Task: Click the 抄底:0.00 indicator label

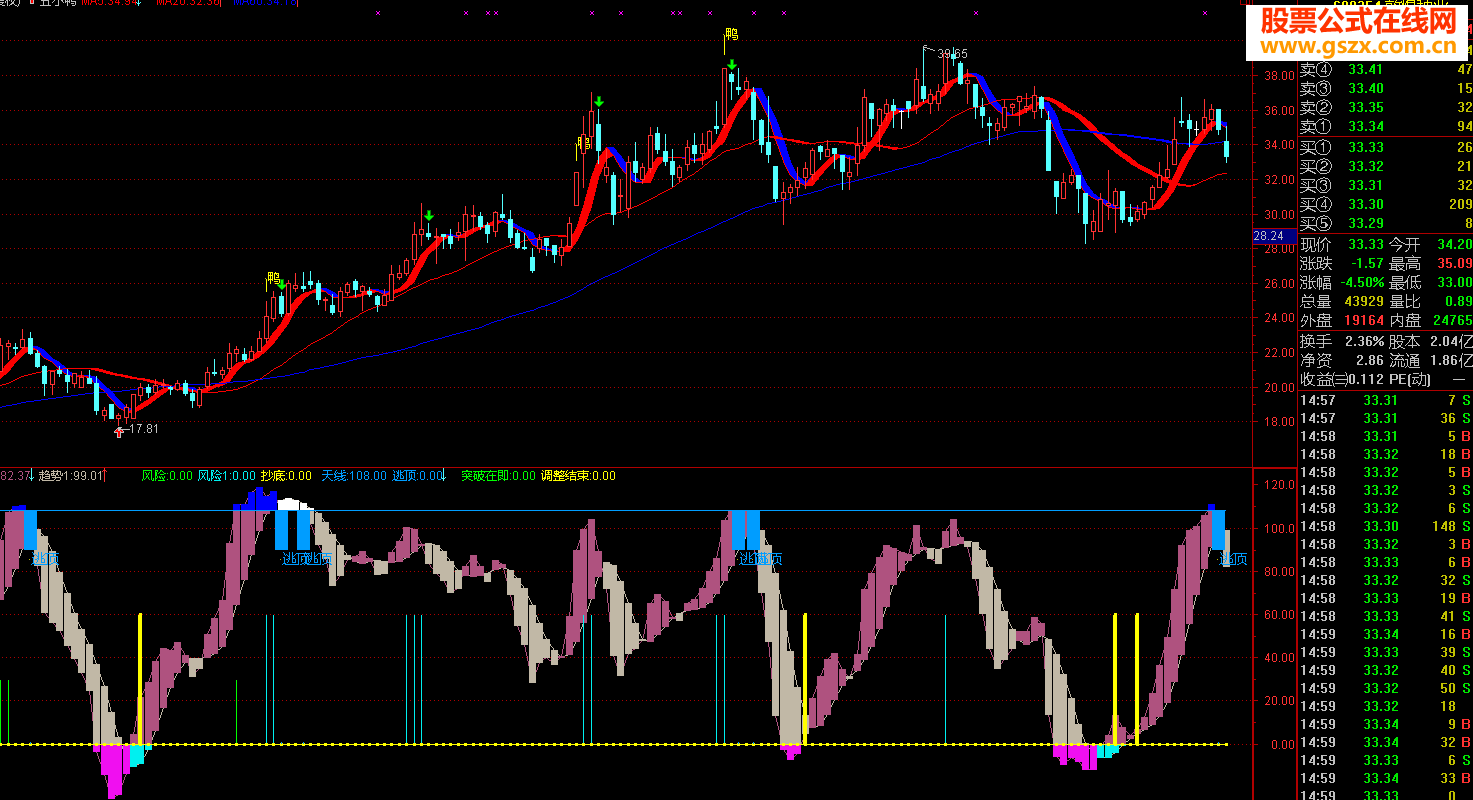Action: (286, 476)
